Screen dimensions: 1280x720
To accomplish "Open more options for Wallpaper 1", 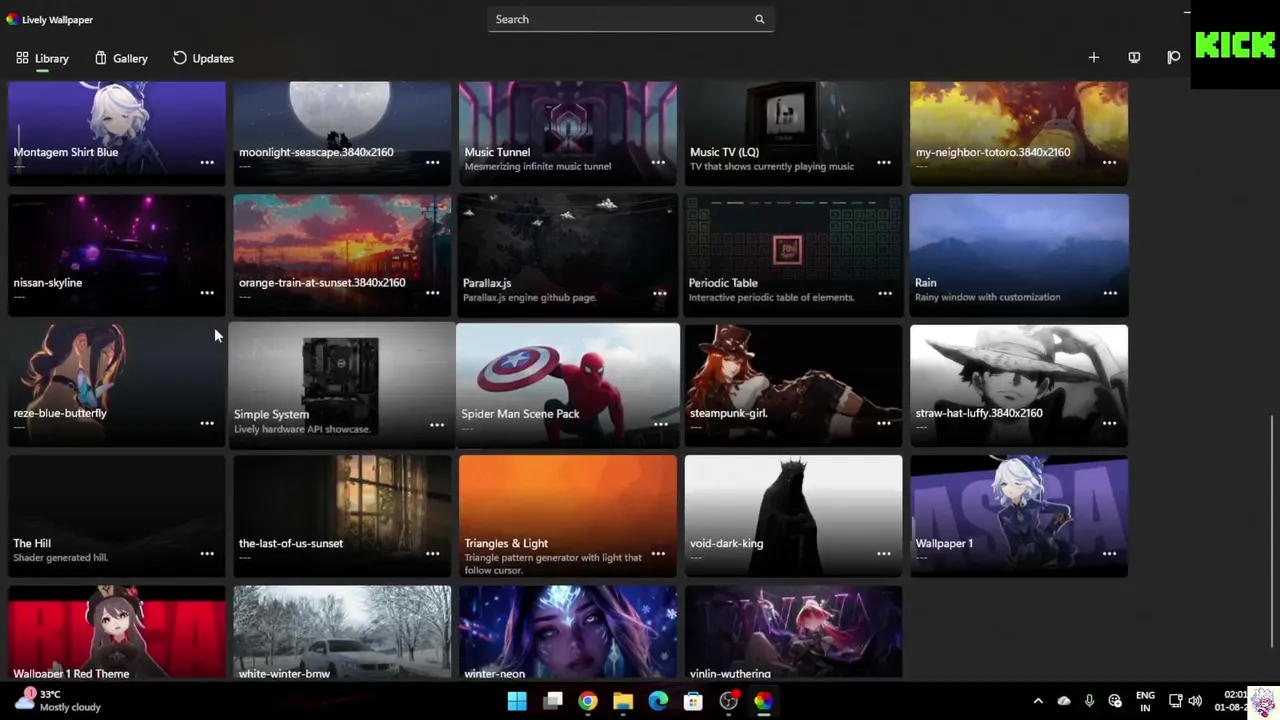I will click(1110, 553).
